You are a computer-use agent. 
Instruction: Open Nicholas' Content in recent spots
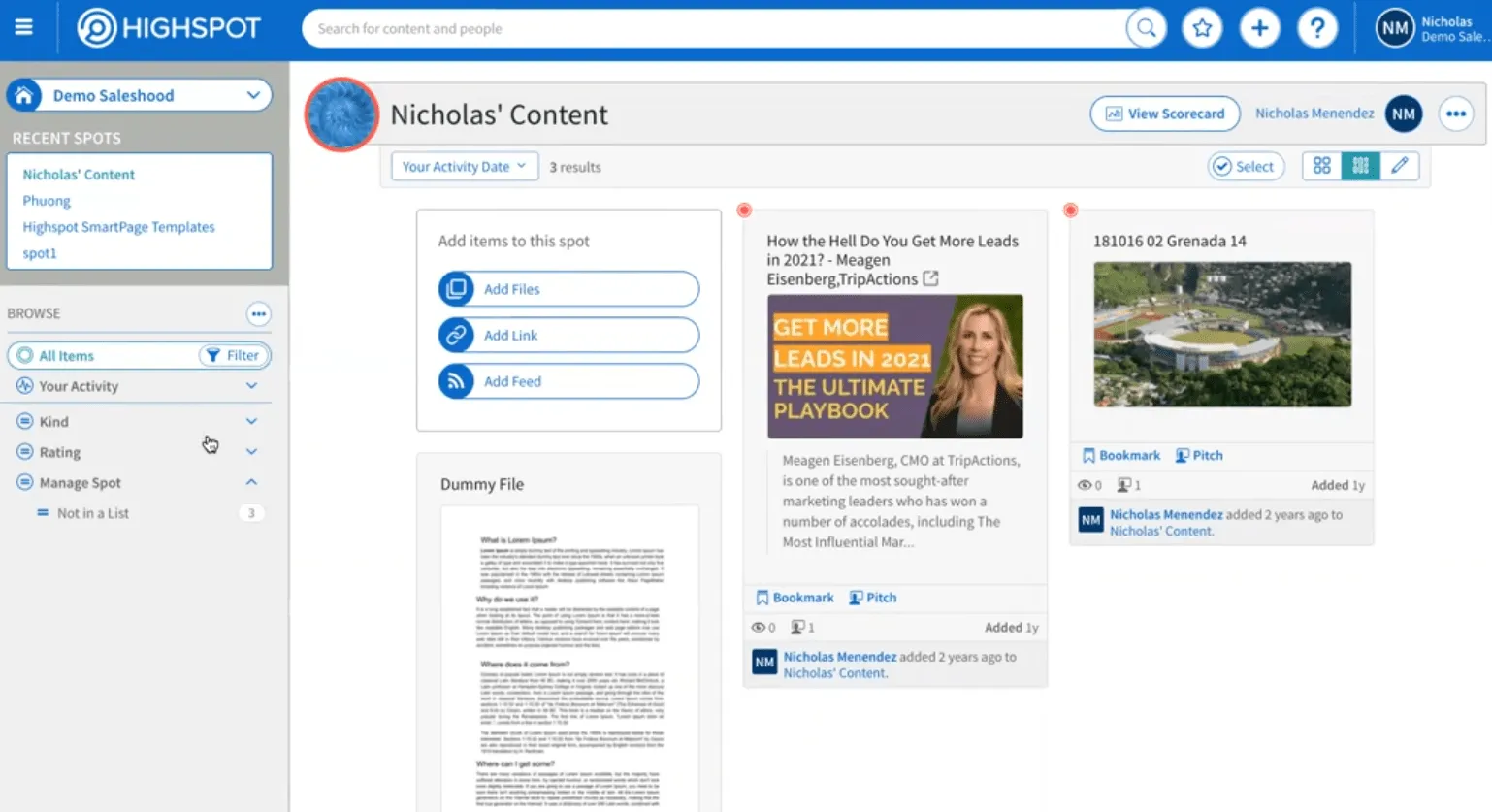[x=79, y=175]
